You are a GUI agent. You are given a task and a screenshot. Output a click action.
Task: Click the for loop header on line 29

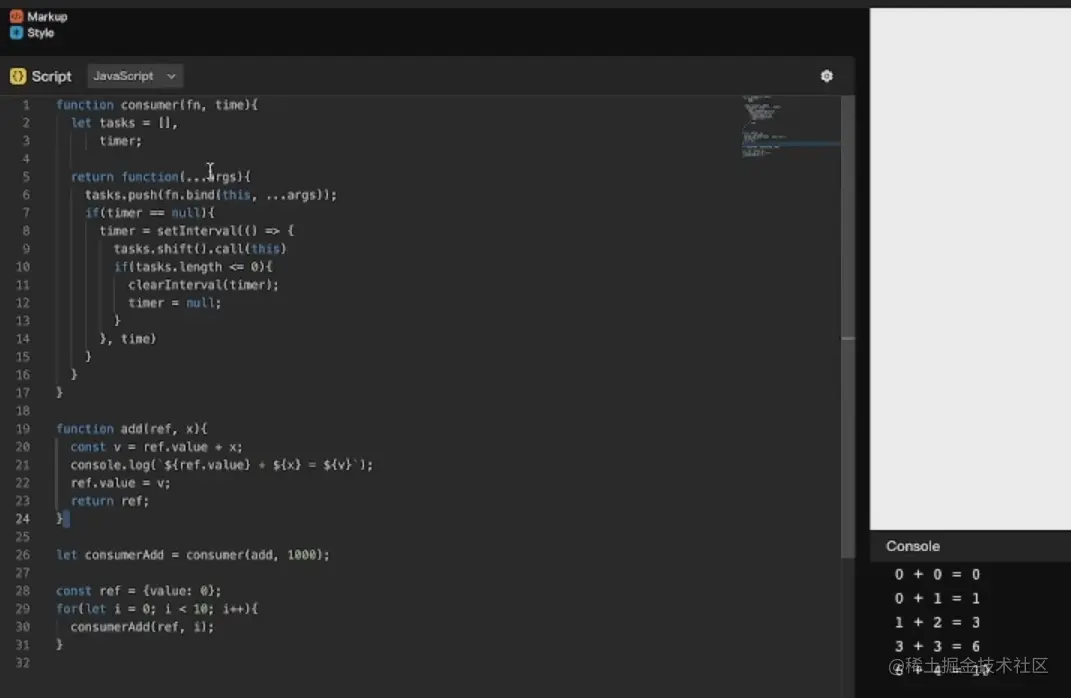click(x=157, y=609)
